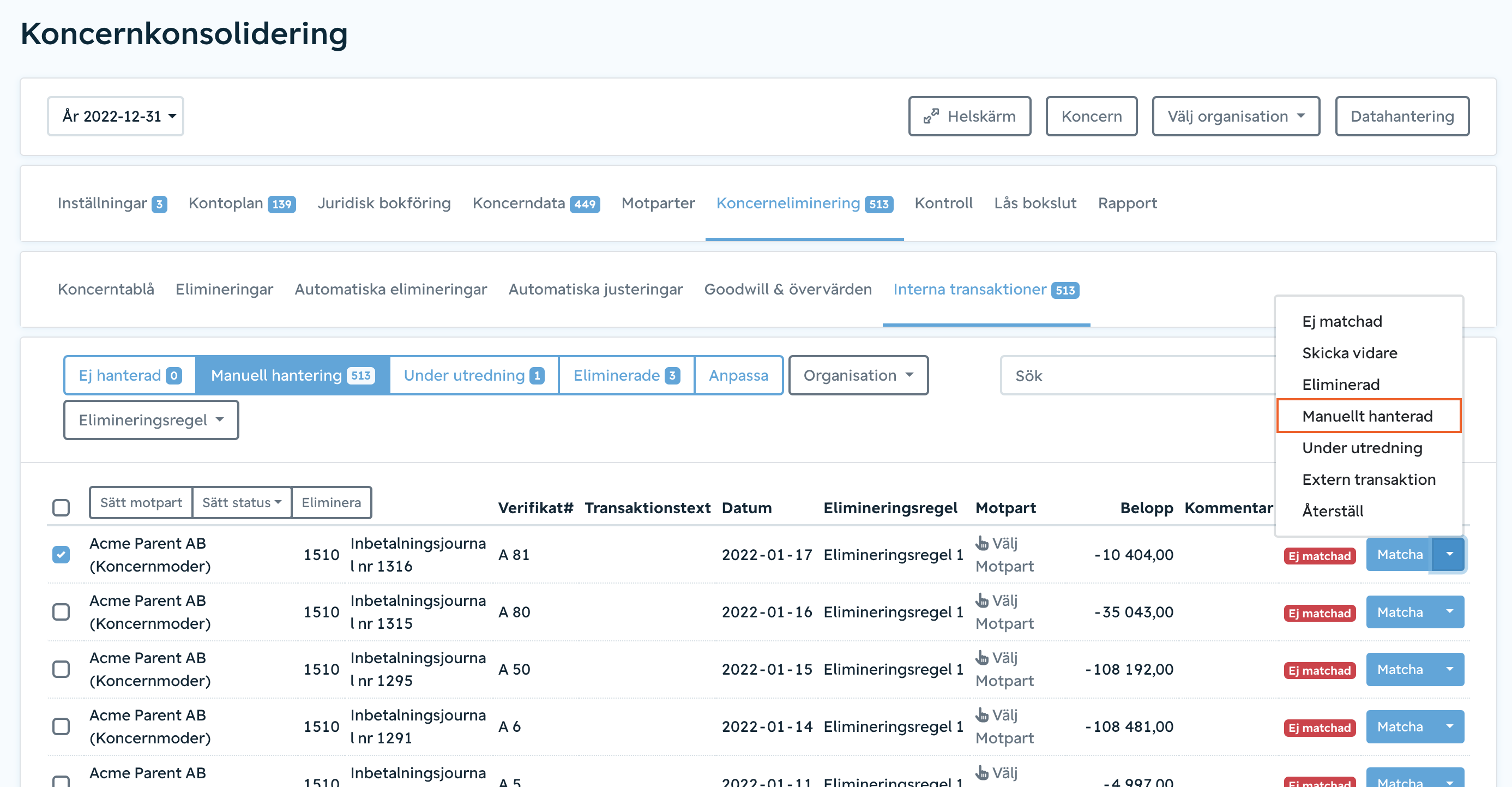Open Automatiska justeringar sub-tab
Viewport: 1512px width, 787px height.
click(595, 290)
